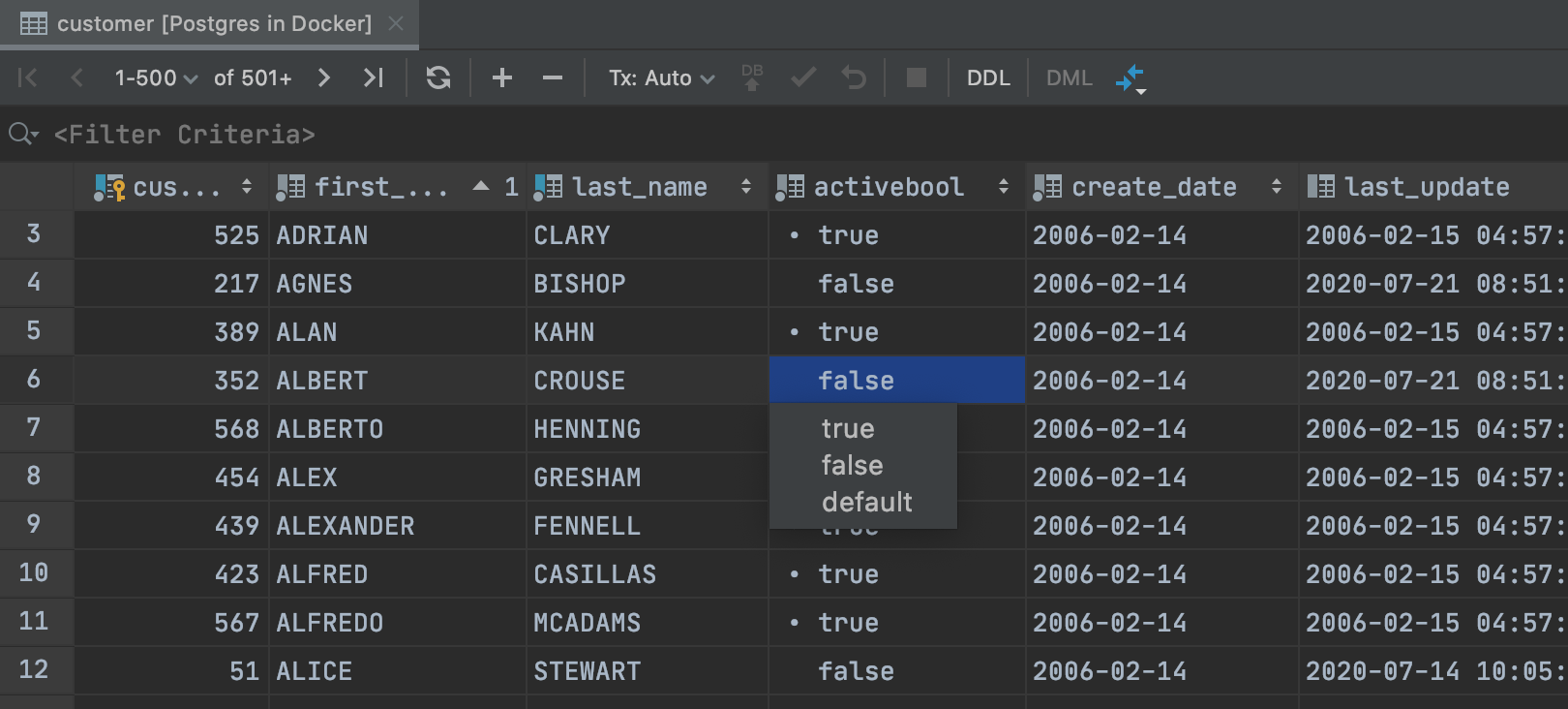Add a new row with plus icon
The image size is (1568, 709).
coord(501,77)
